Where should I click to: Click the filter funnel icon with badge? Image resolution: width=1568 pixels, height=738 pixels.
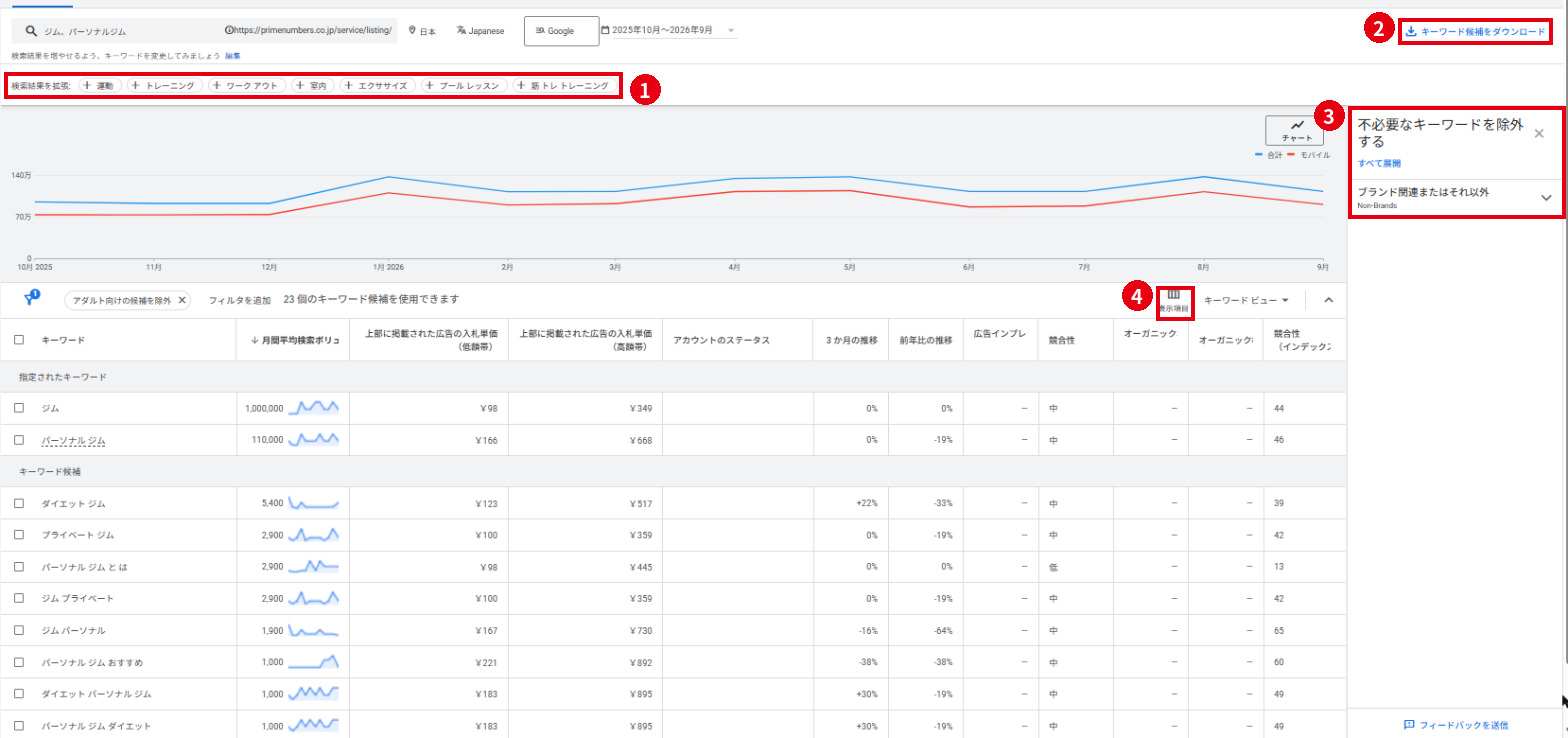[x=31, y=298]
